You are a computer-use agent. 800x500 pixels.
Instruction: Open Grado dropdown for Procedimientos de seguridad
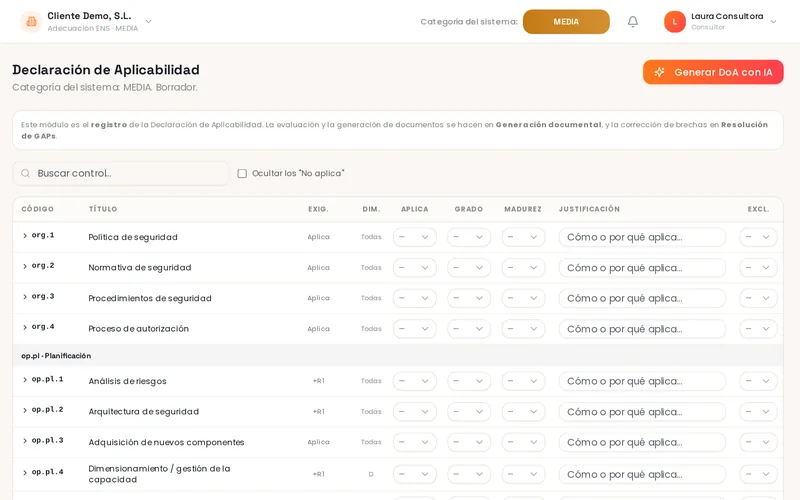coord(469,298)
